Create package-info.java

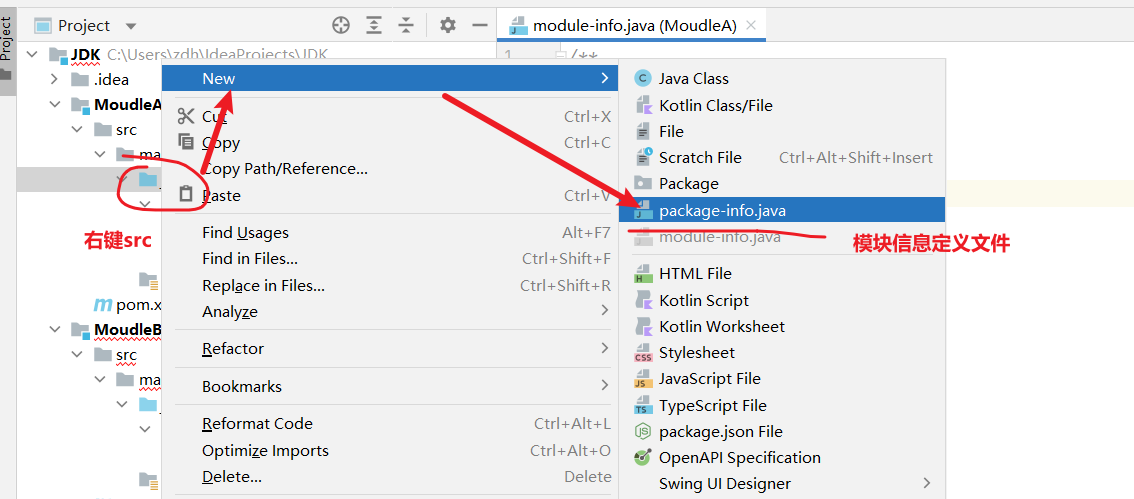tap(783, 210)
